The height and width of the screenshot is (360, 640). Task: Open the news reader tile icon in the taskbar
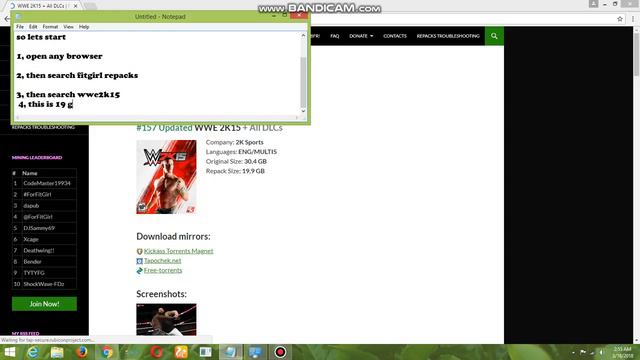pyautogui.click(x=206, y=352)
